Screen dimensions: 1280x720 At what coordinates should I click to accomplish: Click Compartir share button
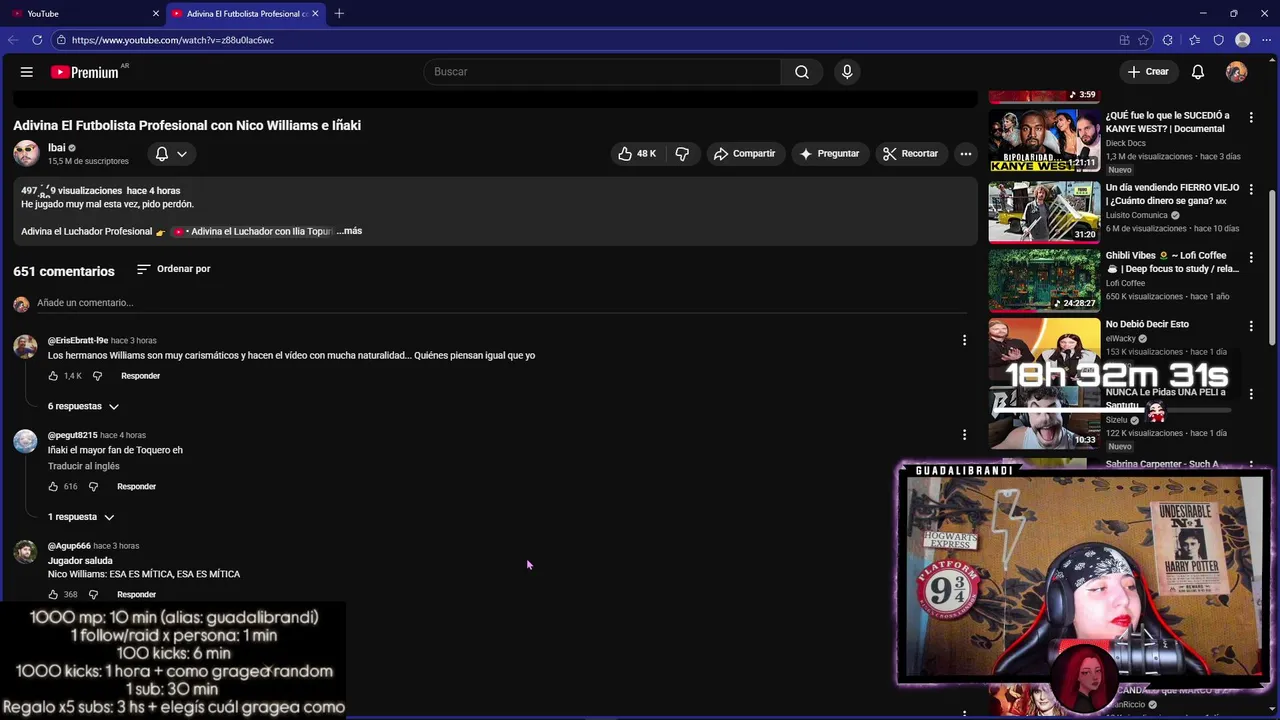pos(744,154)
